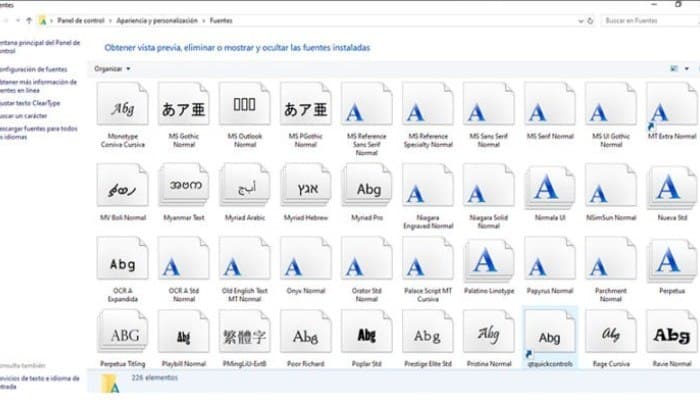The height and width of the screenshot is (400, 700).
Task: Select the Palace Script MT Cursiva font
Action: (428, 259)
